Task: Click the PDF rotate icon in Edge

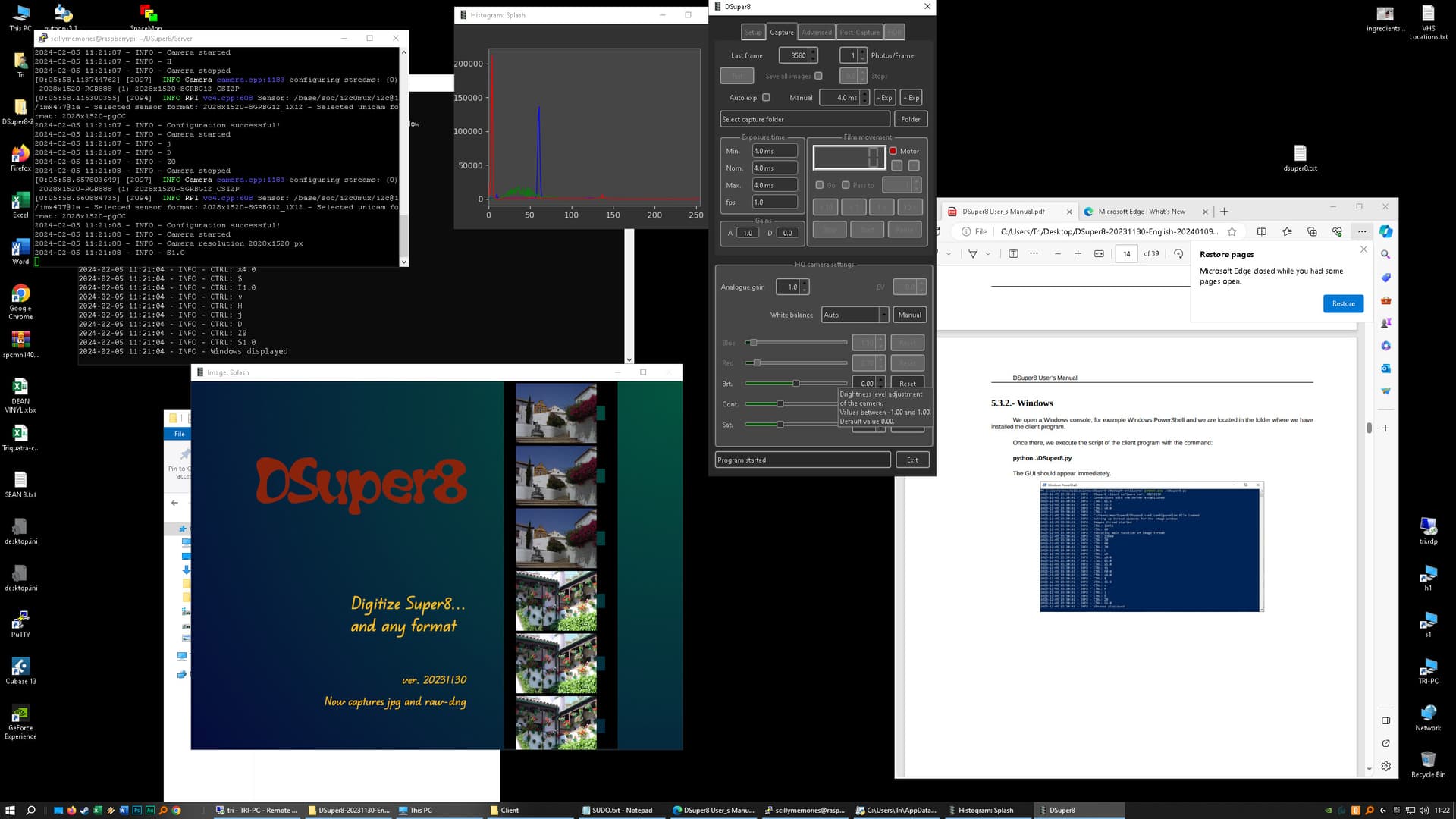Action: click(x=1178, y=254)
